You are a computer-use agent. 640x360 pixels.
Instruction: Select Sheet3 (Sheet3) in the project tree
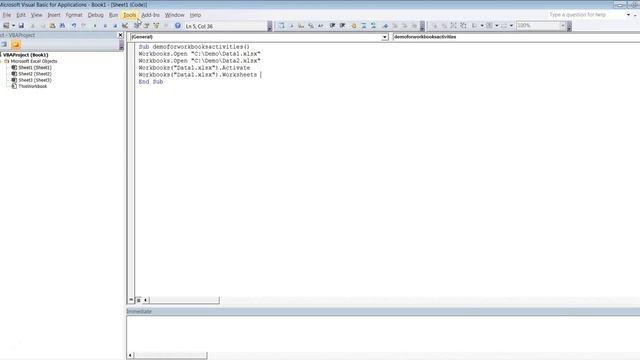point(35,80)
